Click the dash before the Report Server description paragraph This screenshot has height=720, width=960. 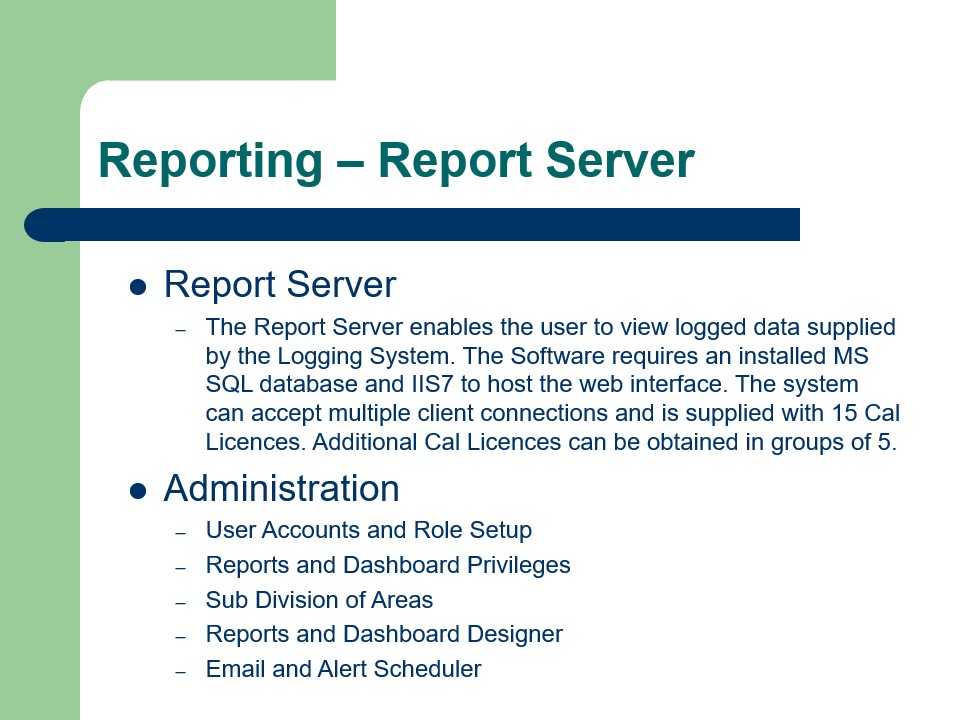179,328
